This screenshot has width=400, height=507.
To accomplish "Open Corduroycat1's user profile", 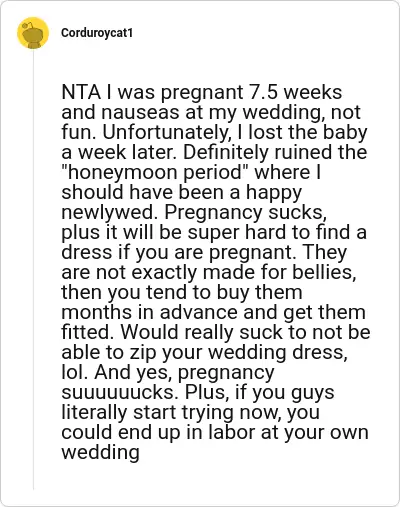I will click(97, 33).
